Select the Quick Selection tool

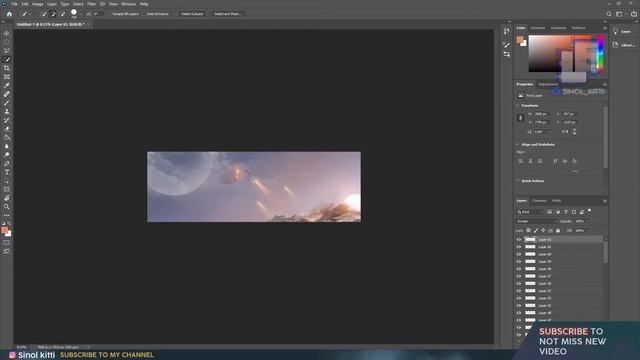[x=7, y=59]
